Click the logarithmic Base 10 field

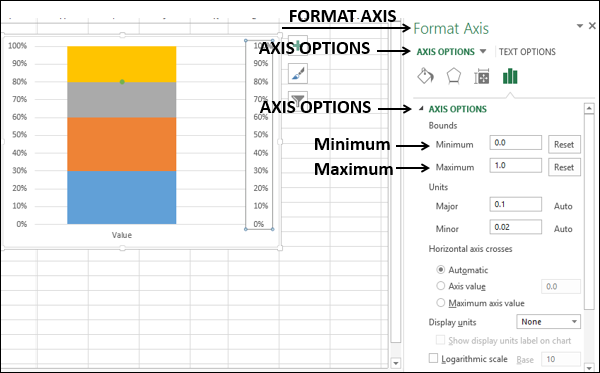[561, 359]
